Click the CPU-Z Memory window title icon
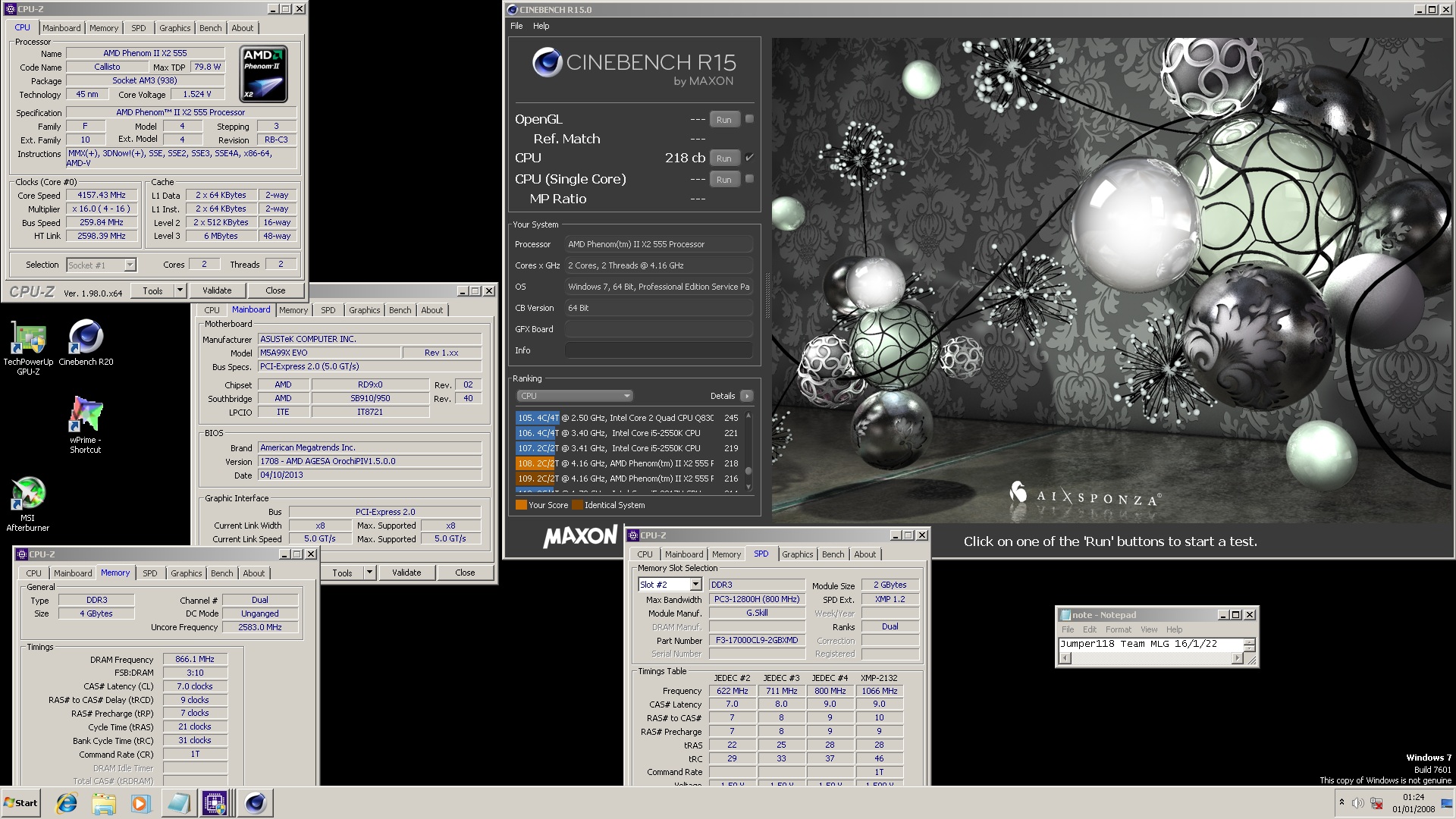 (21, 554)
